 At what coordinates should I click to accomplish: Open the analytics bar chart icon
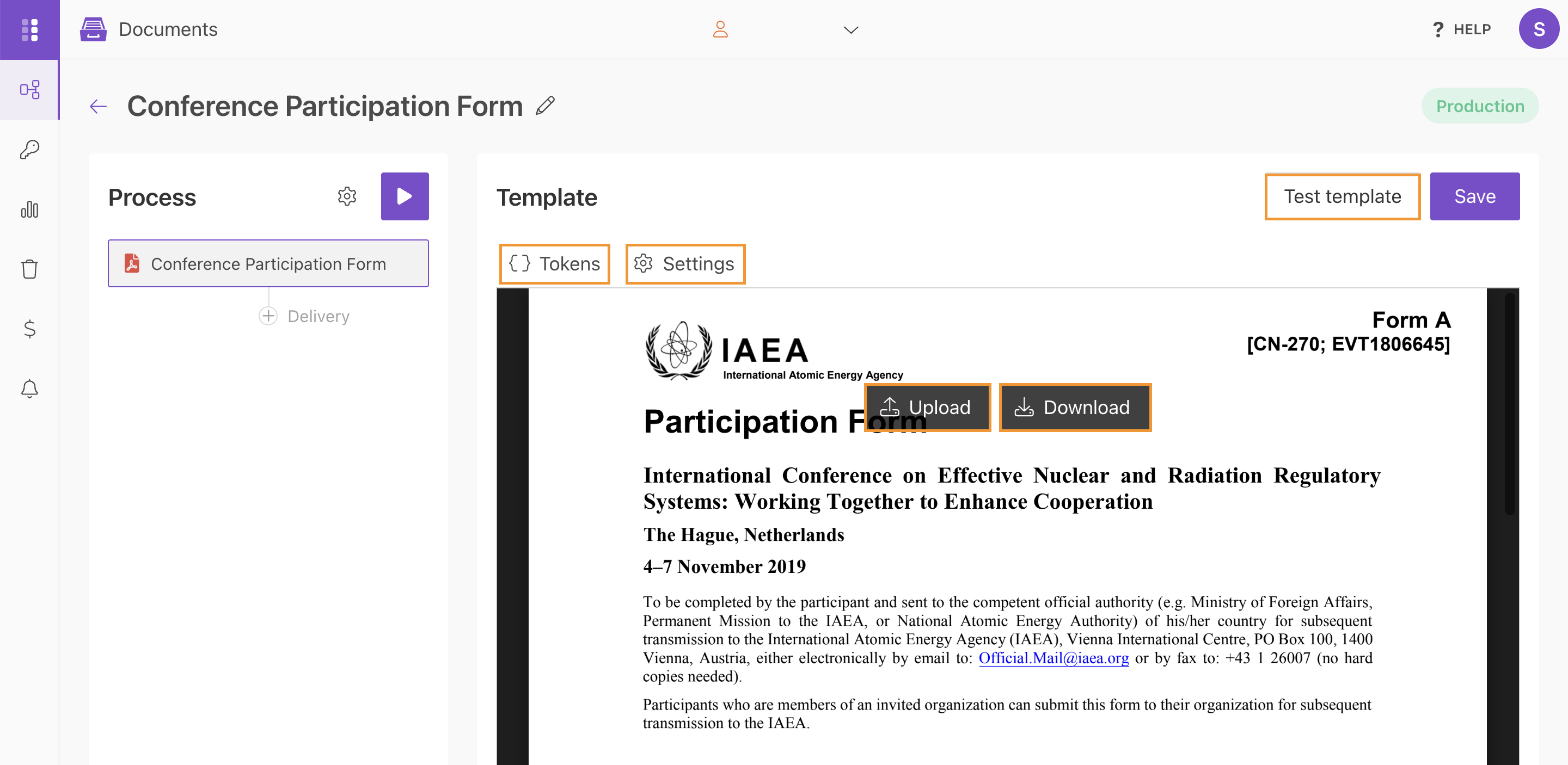[29, 209]
